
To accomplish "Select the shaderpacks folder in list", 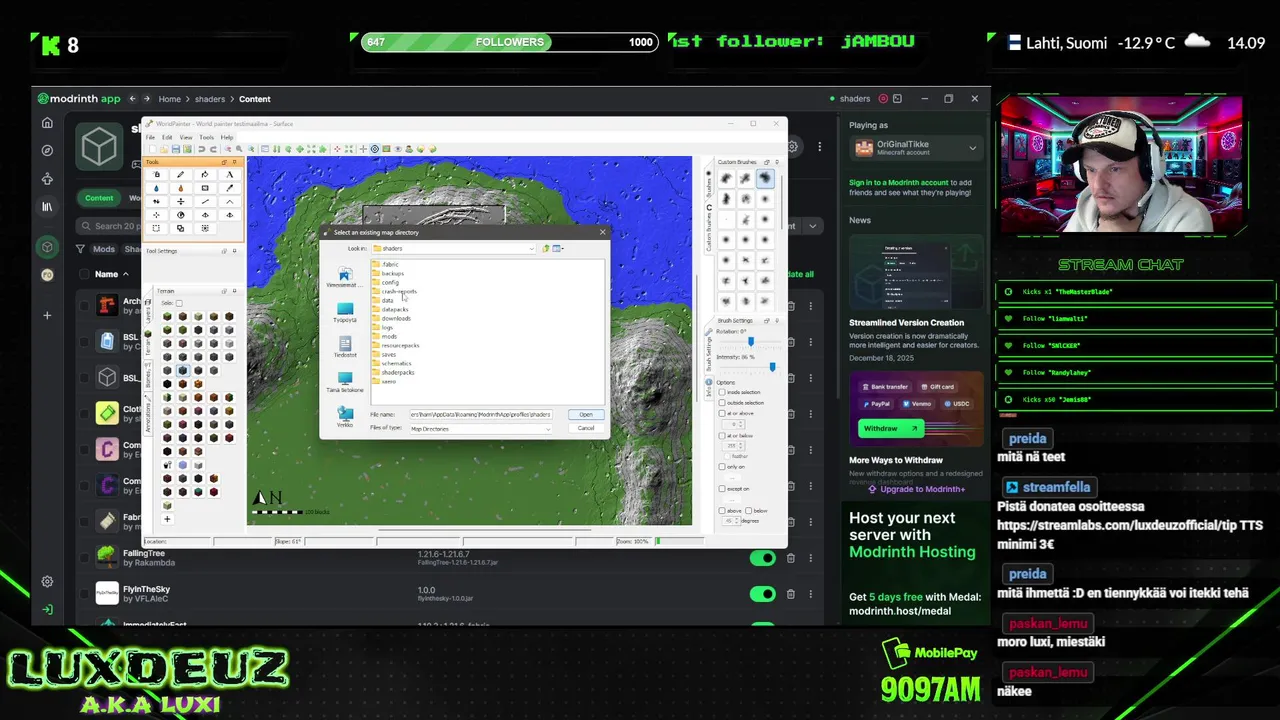I will click(x=393, y=372).
